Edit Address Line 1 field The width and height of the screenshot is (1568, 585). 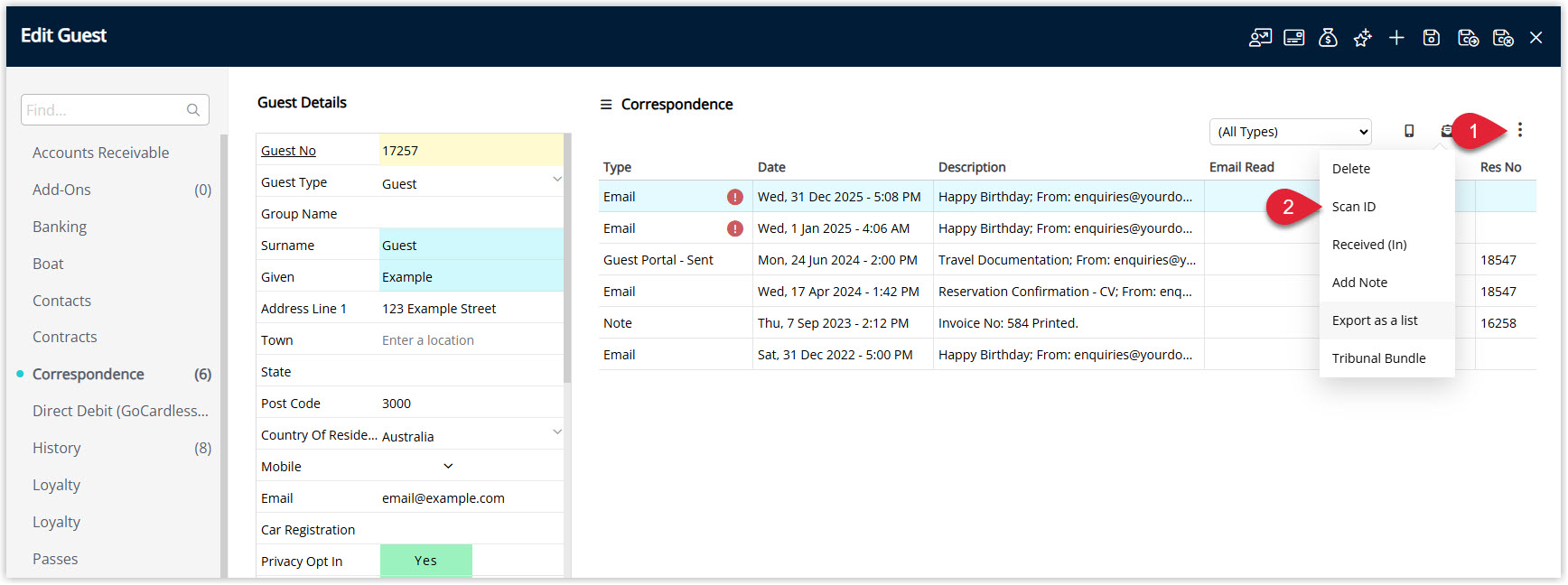click(471, 308)
